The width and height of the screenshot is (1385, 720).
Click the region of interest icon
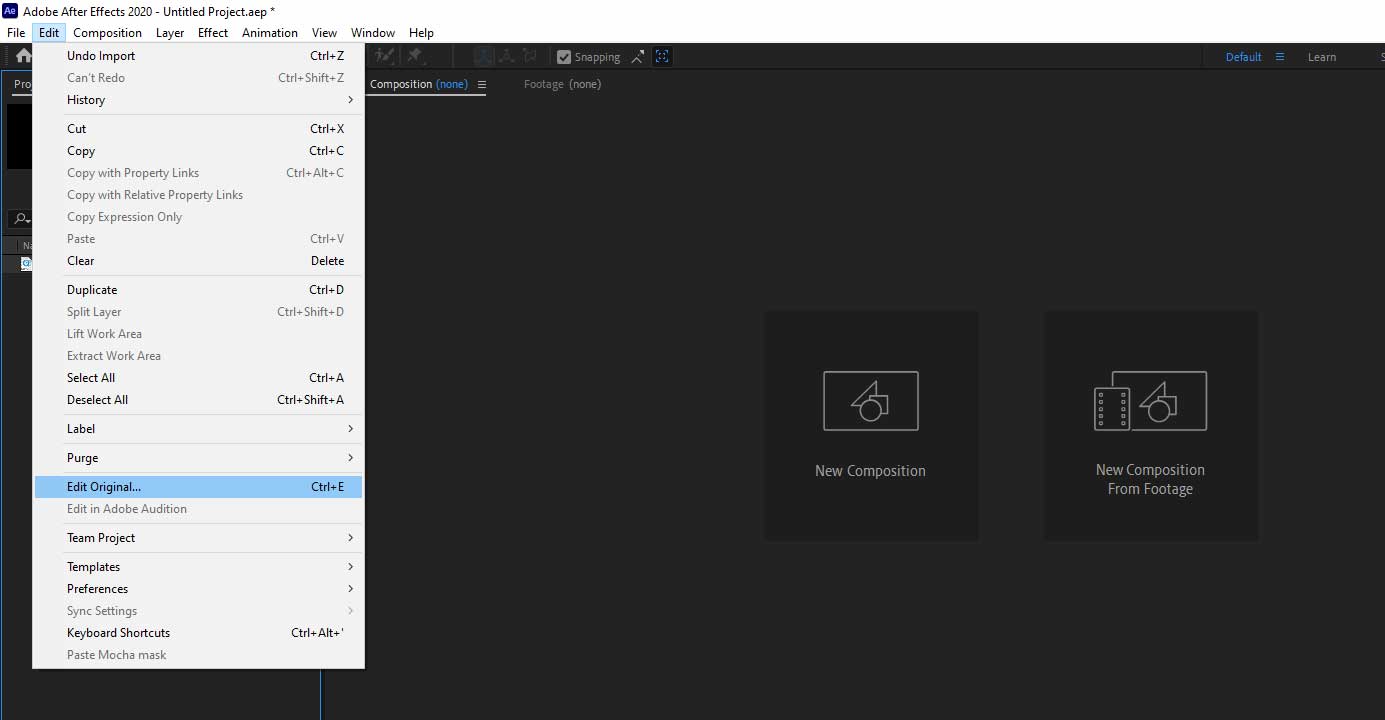click(662, 57)
